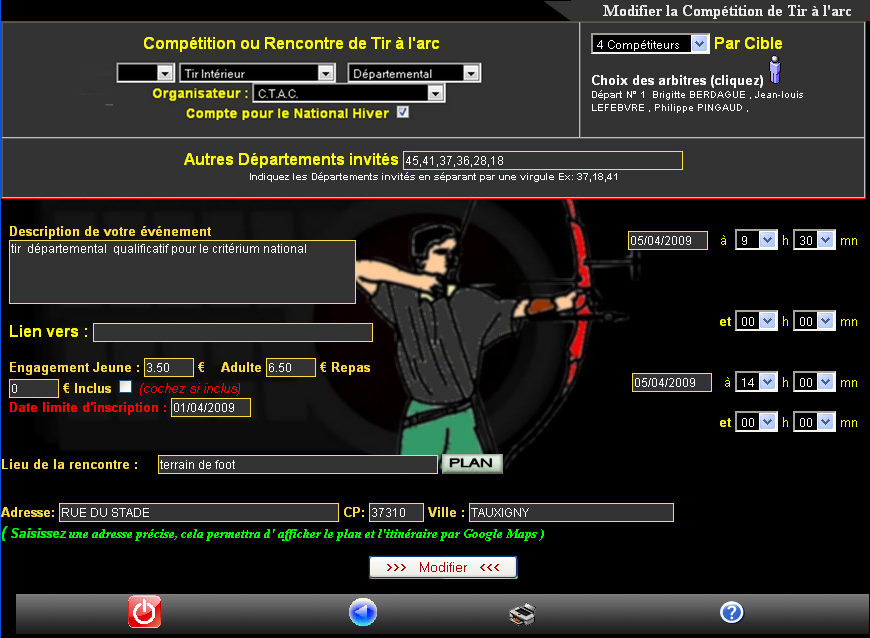This screenshot has width=870, height=638.
Task: Click the Autres Départements invités field
Action: [x=542, y=161]
